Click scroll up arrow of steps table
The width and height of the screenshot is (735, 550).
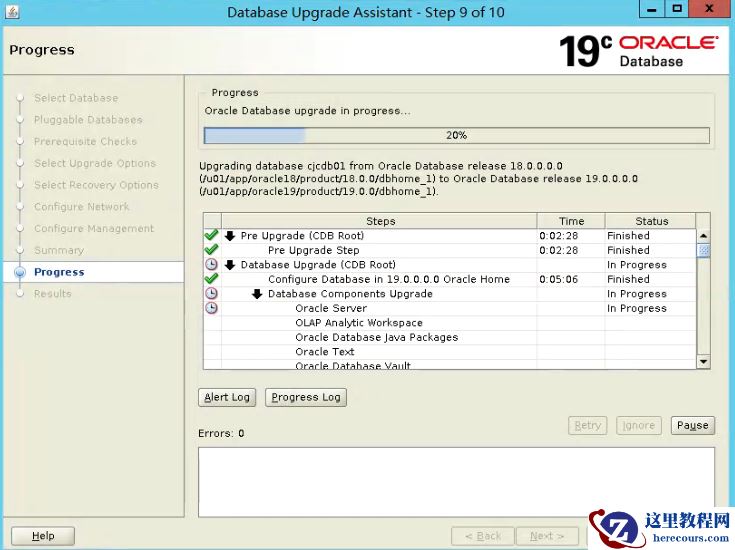[x=703, y=236]
